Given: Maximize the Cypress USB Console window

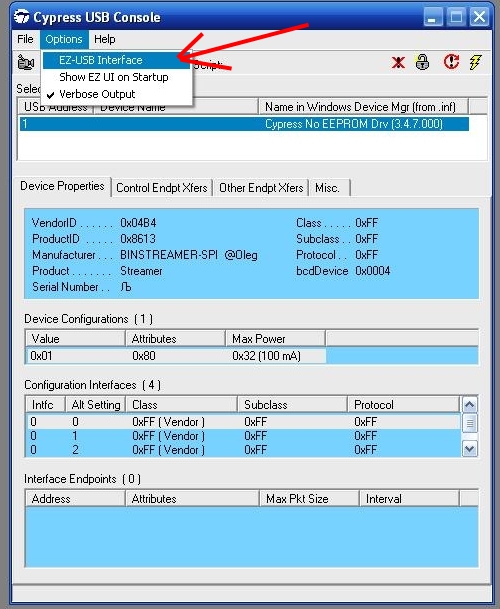Looking at the screenshot, I should pos(456,17).
